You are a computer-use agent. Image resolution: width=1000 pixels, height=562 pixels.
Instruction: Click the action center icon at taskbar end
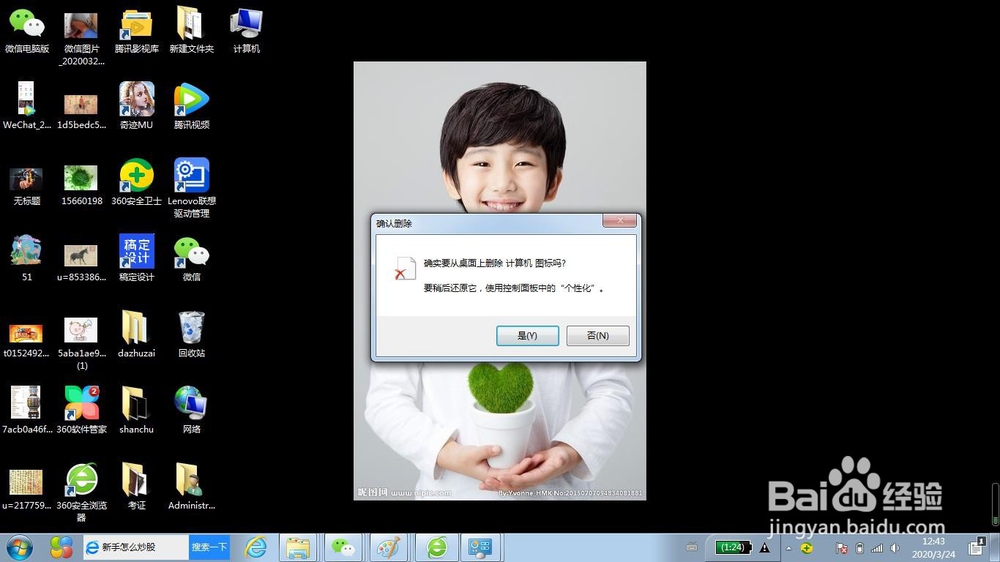click(976, 547)
